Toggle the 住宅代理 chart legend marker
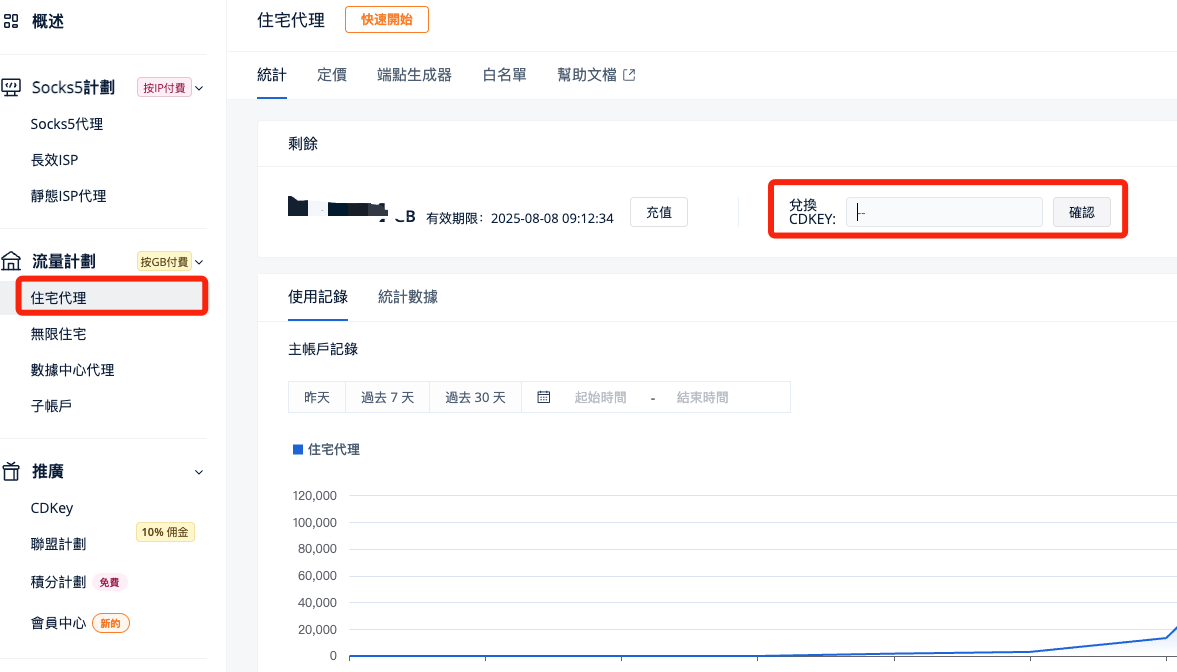Screen dimensions: 1177x672 [x=297, y=450]
